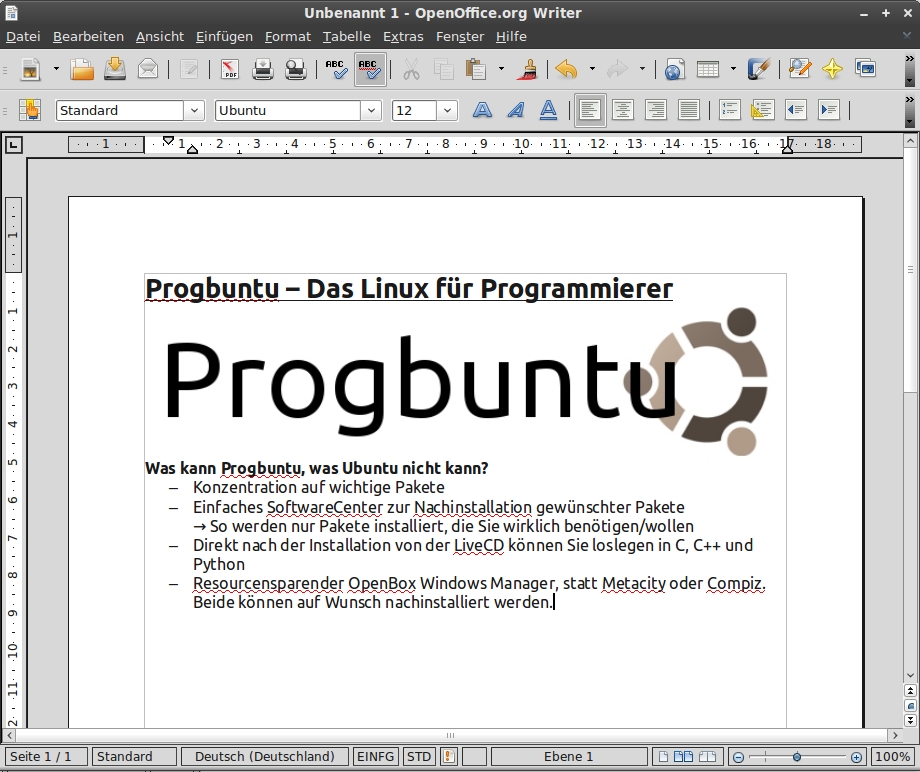
Task: Toggle automatic spellchecking (AutoSpellcheck)
Action: coord(370,70)
